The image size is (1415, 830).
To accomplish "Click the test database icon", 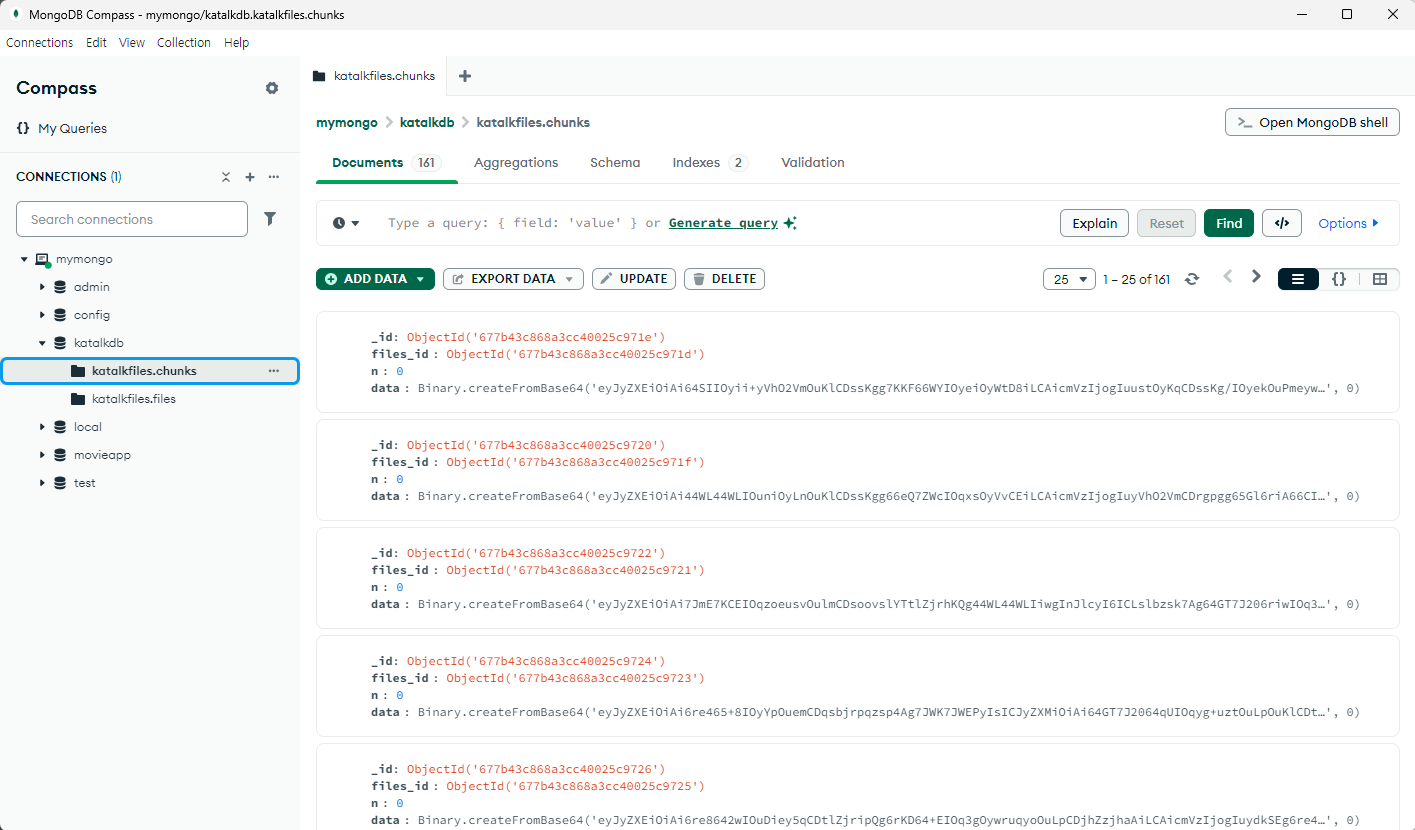I will coord(60,483).
